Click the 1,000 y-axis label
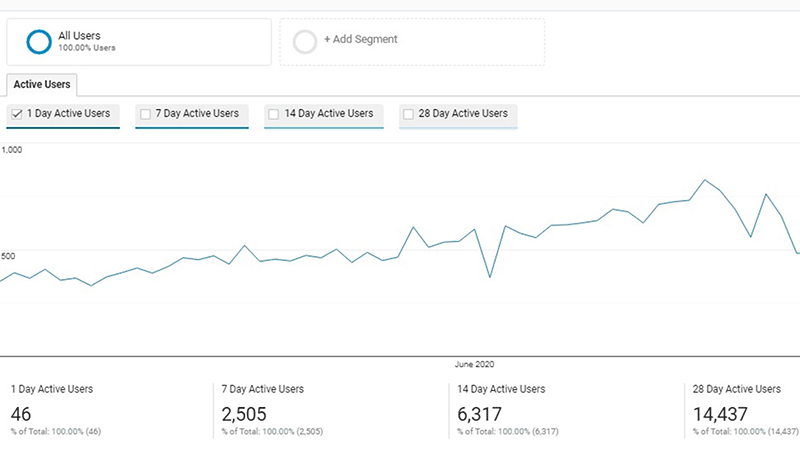This screenshot has height=450, width=800. [11, 150]
